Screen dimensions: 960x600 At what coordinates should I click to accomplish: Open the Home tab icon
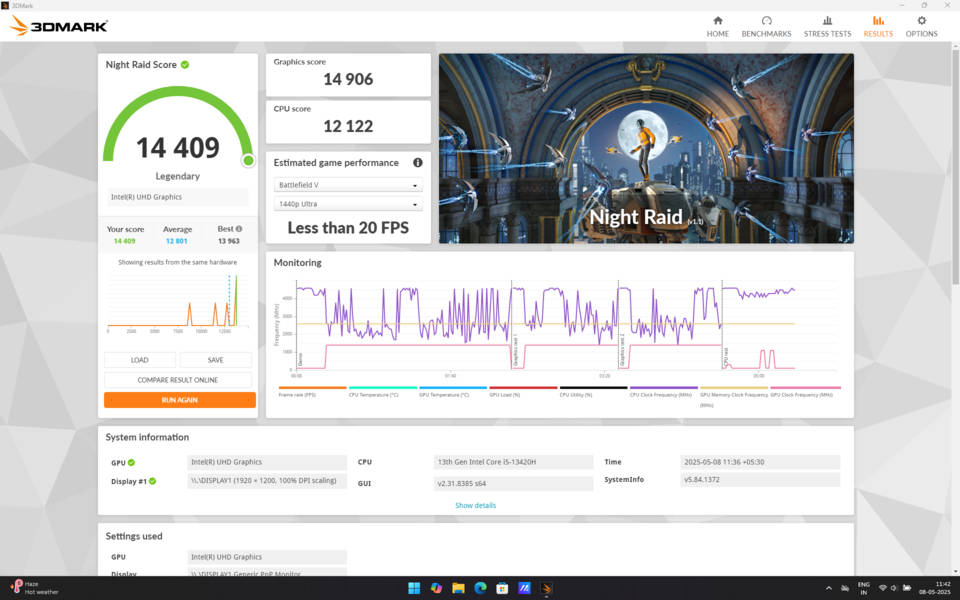(x=718, y=21)
